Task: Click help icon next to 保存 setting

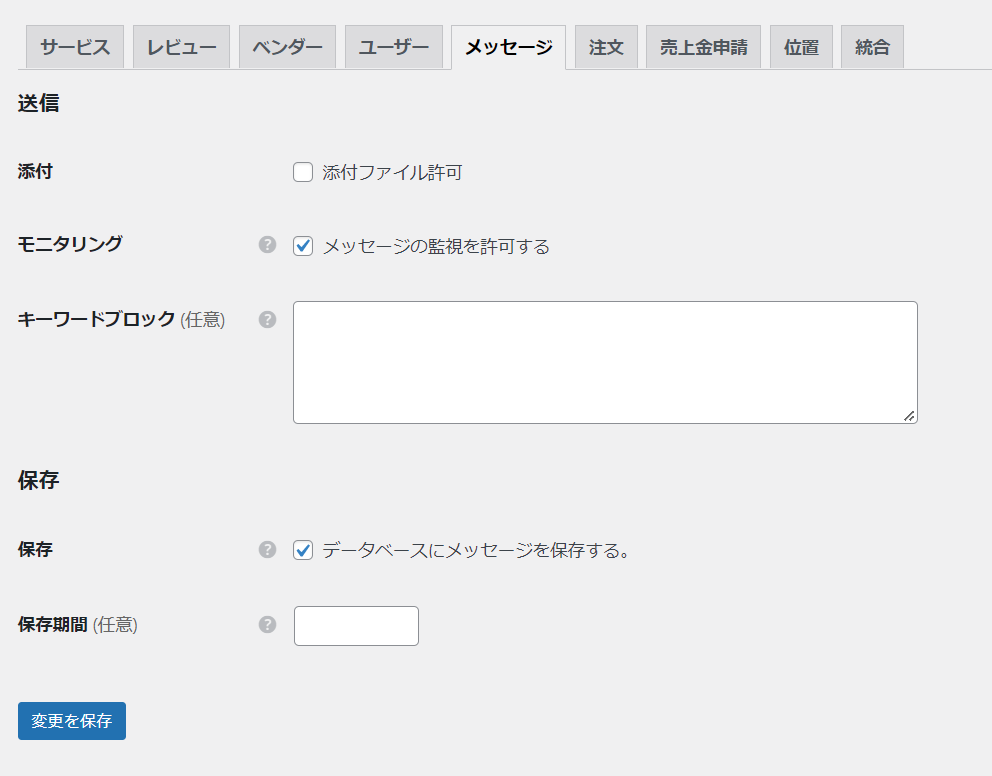Action: click(x=267, y=550)
